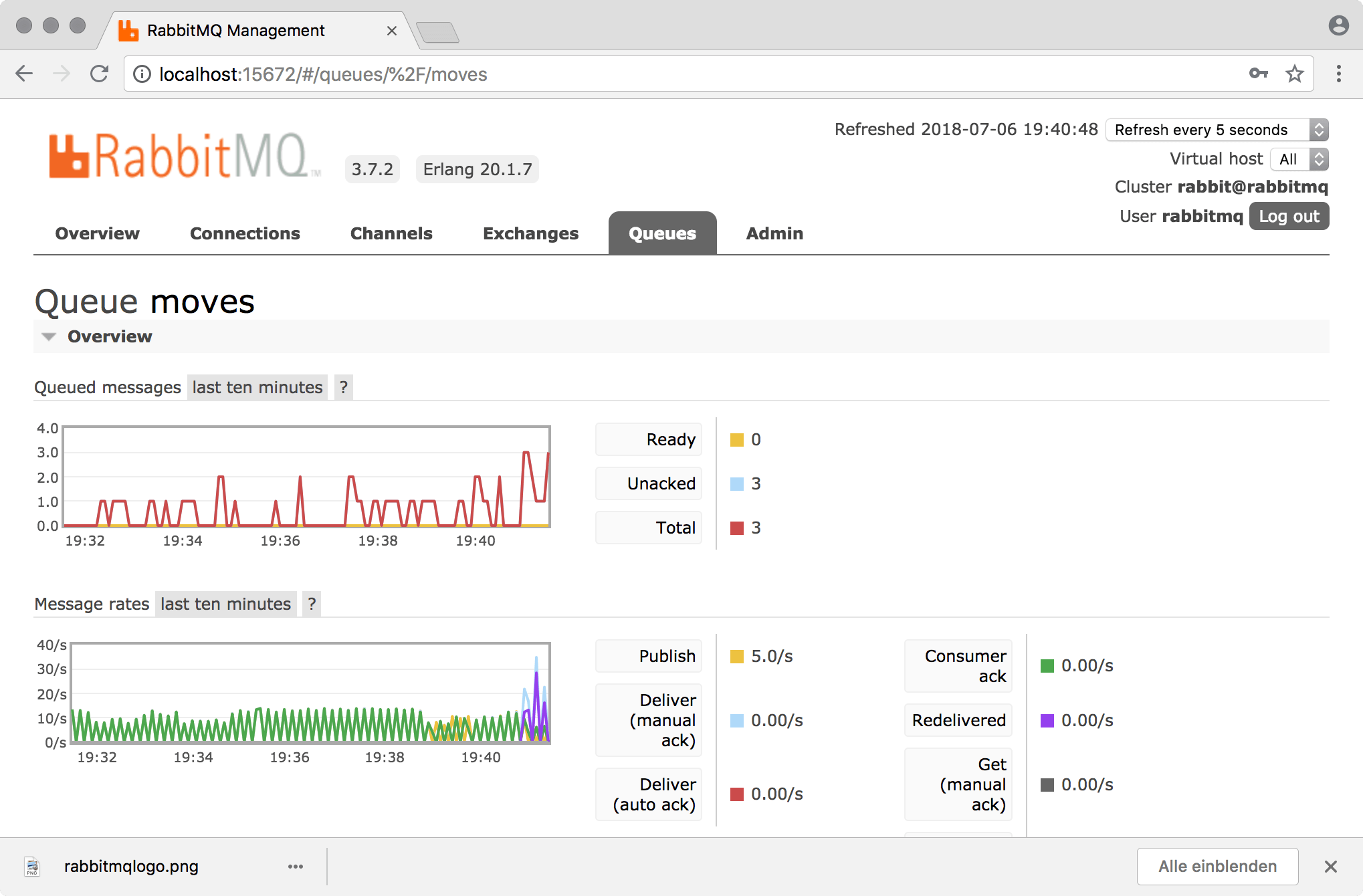
Task: Click the red Total color swatch
Action: tap(737, 528)
